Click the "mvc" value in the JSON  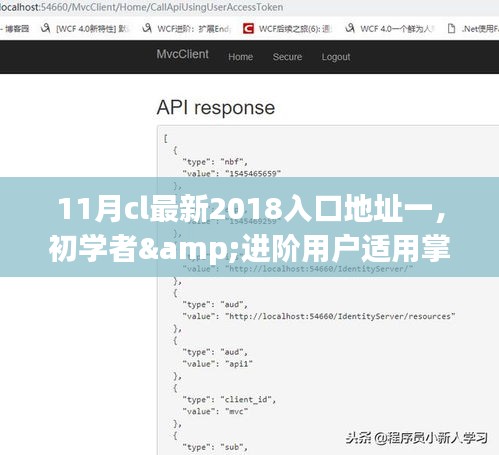pyautogui.click(x=237, y=412)
